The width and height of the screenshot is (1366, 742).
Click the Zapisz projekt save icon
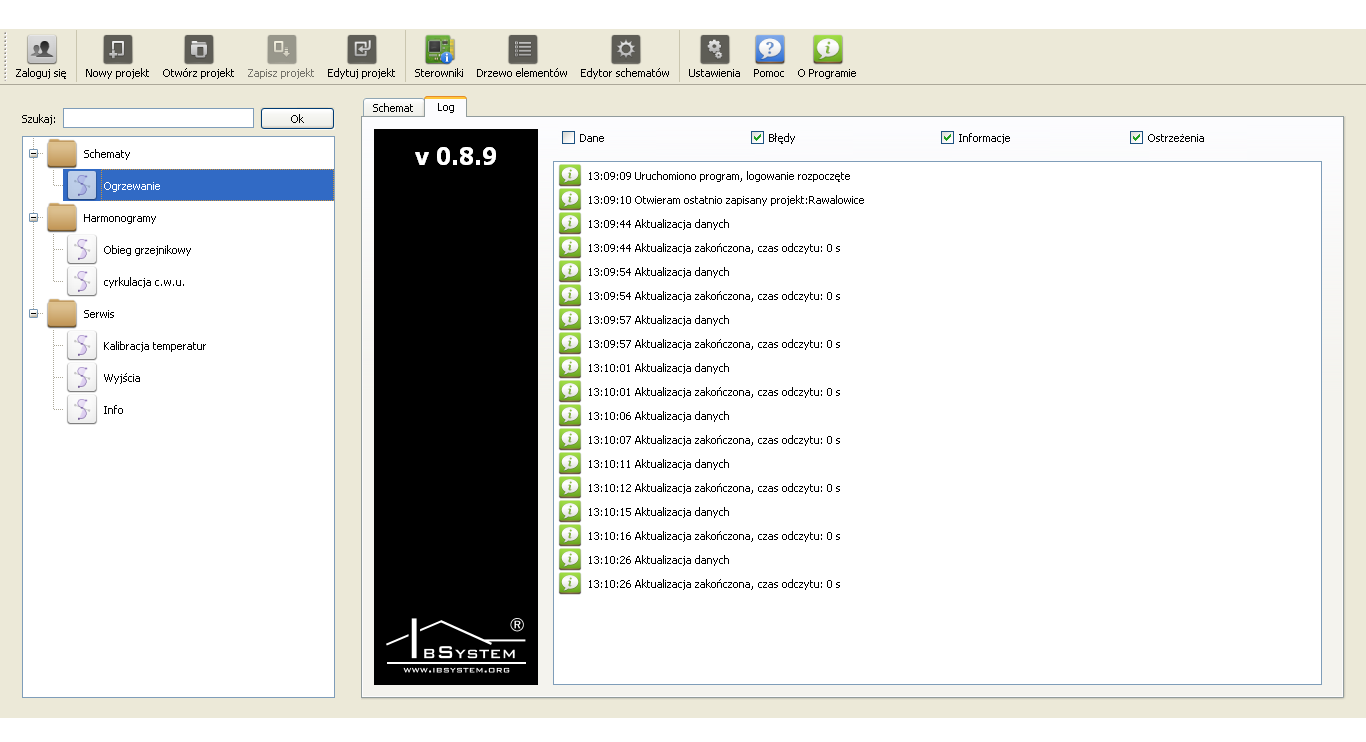pyautogui.click(x=281, y=50)
